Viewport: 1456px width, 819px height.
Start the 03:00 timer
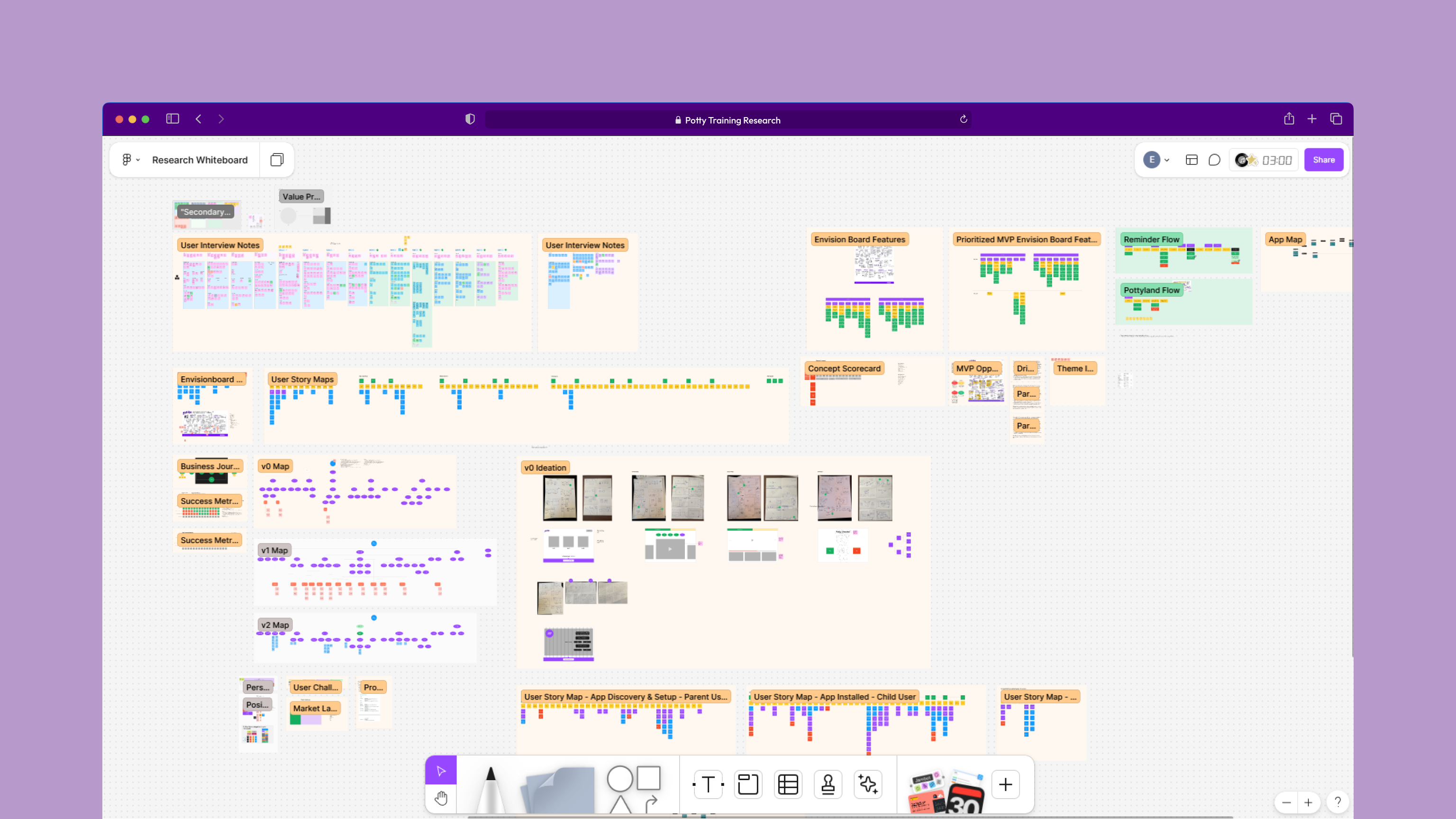[x=1276, y=161]
